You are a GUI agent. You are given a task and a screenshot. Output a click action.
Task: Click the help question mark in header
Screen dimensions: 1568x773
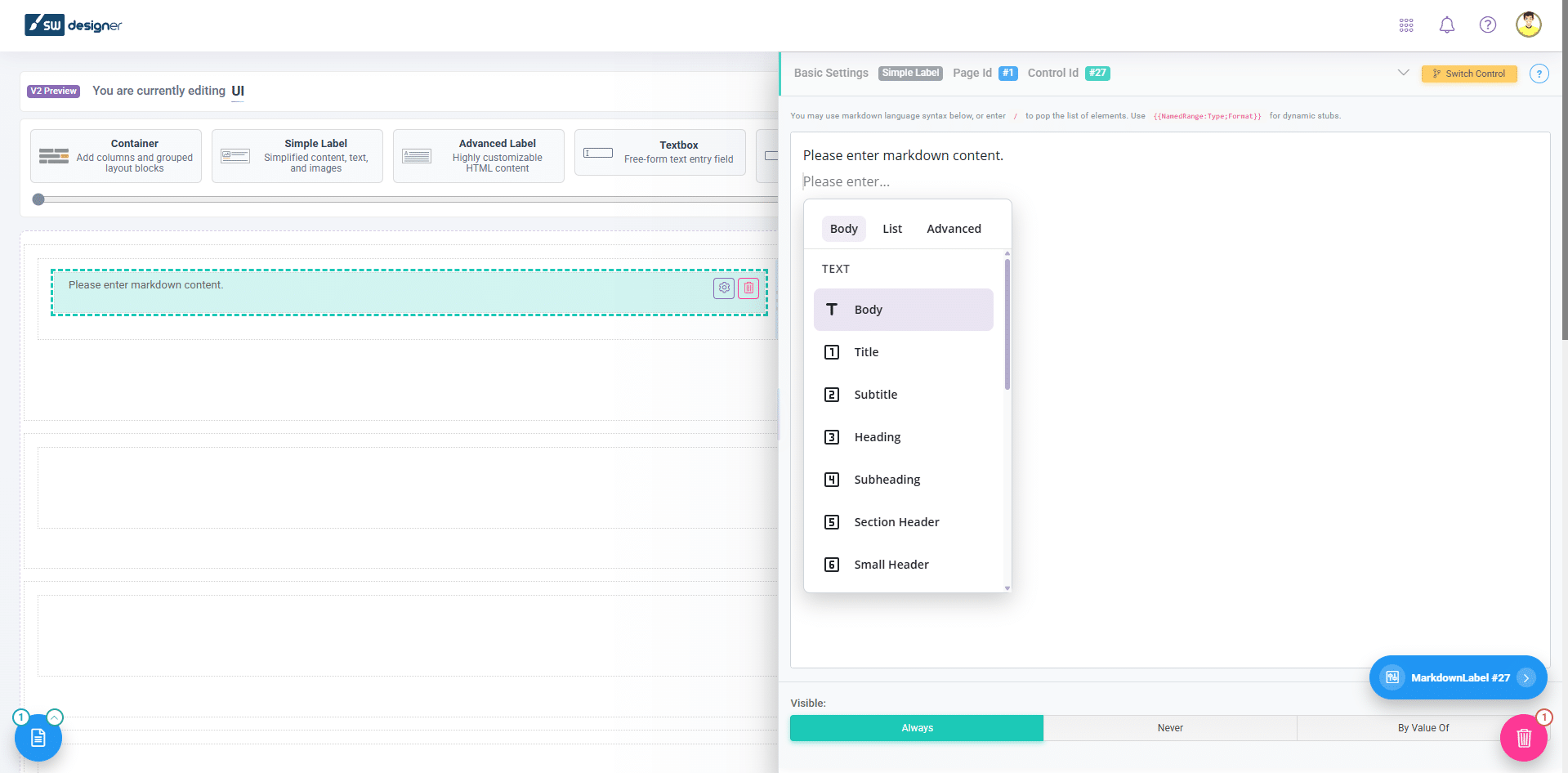point(1487,25)
